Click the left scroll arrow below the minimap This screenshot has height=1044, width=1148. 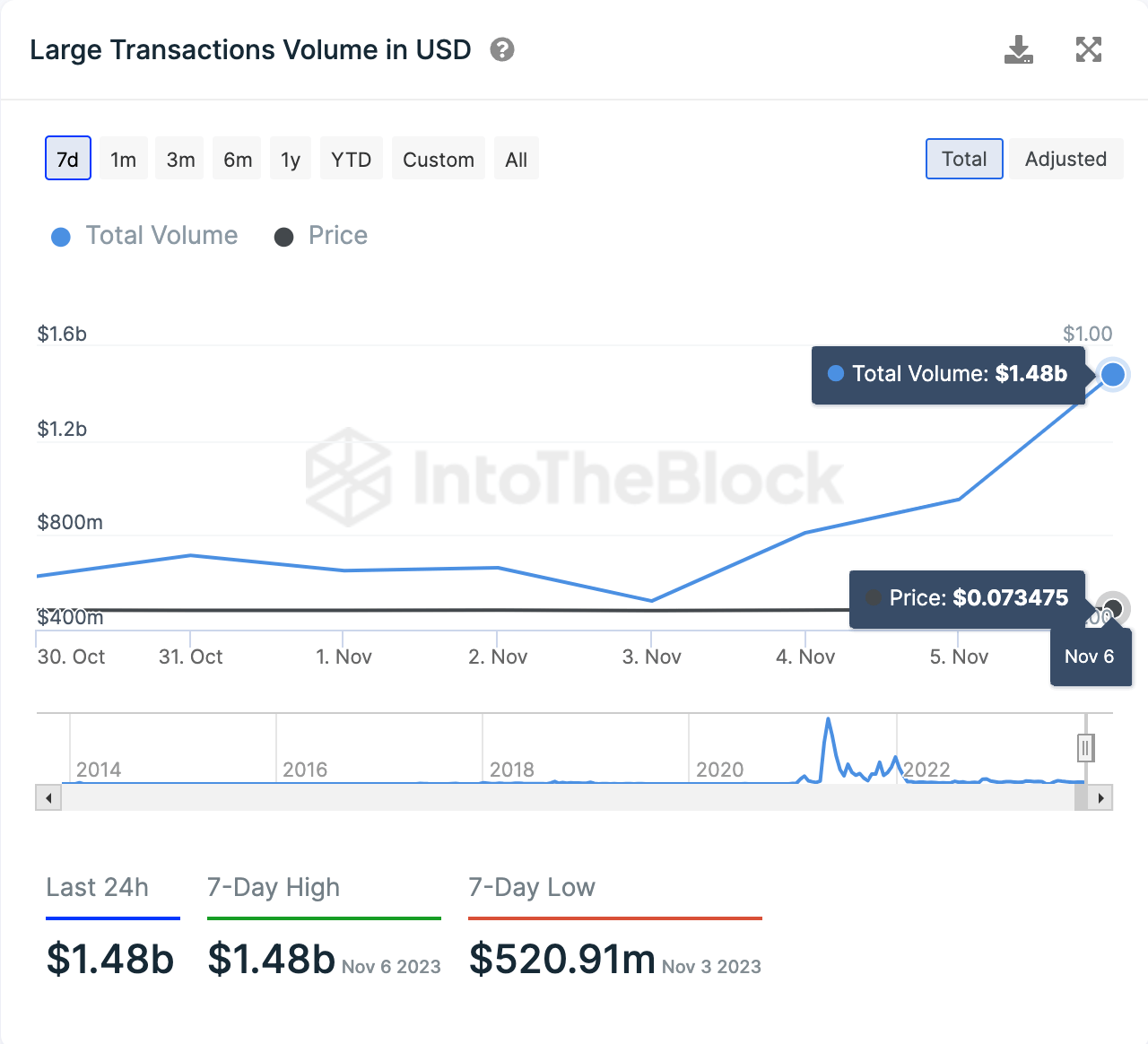pos(48,797)
